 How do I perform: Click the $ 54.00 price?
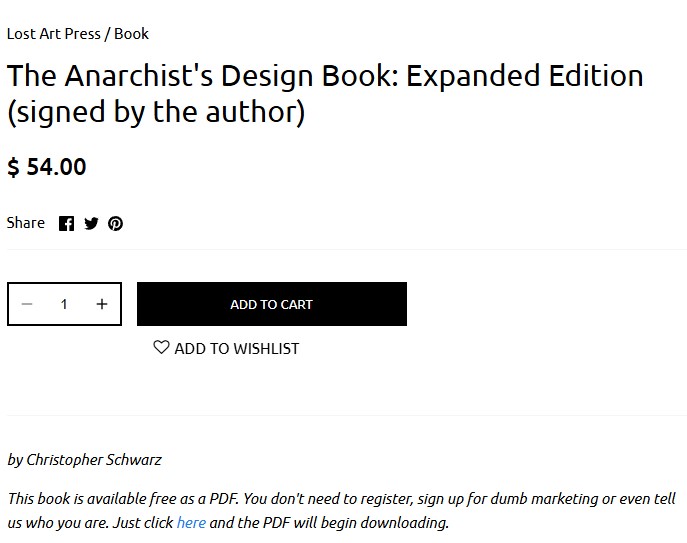[x=47, y=167]
